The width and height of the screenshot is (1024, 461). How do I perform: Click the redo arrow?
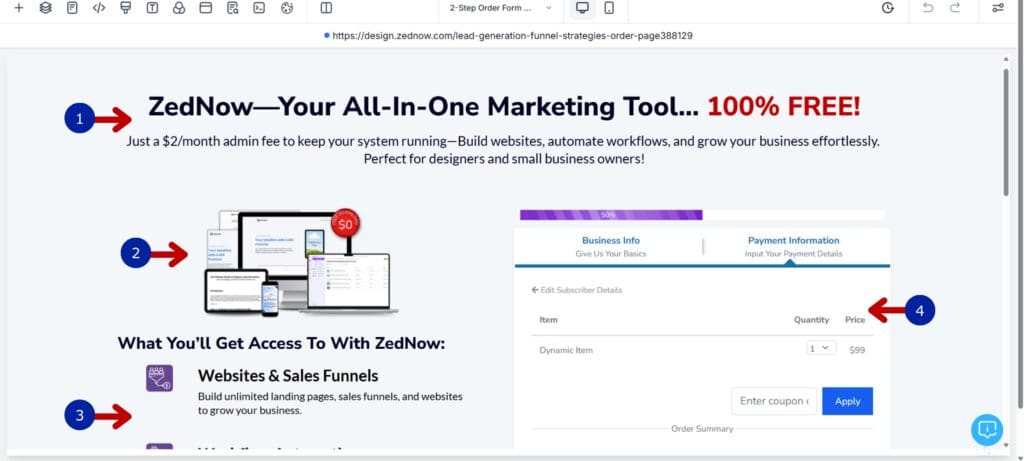955,8
